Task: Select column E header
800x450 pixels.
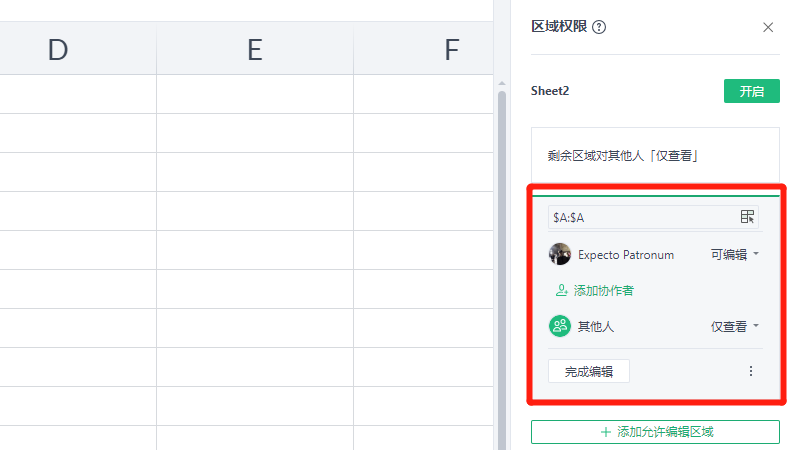Action: (255, 50)
